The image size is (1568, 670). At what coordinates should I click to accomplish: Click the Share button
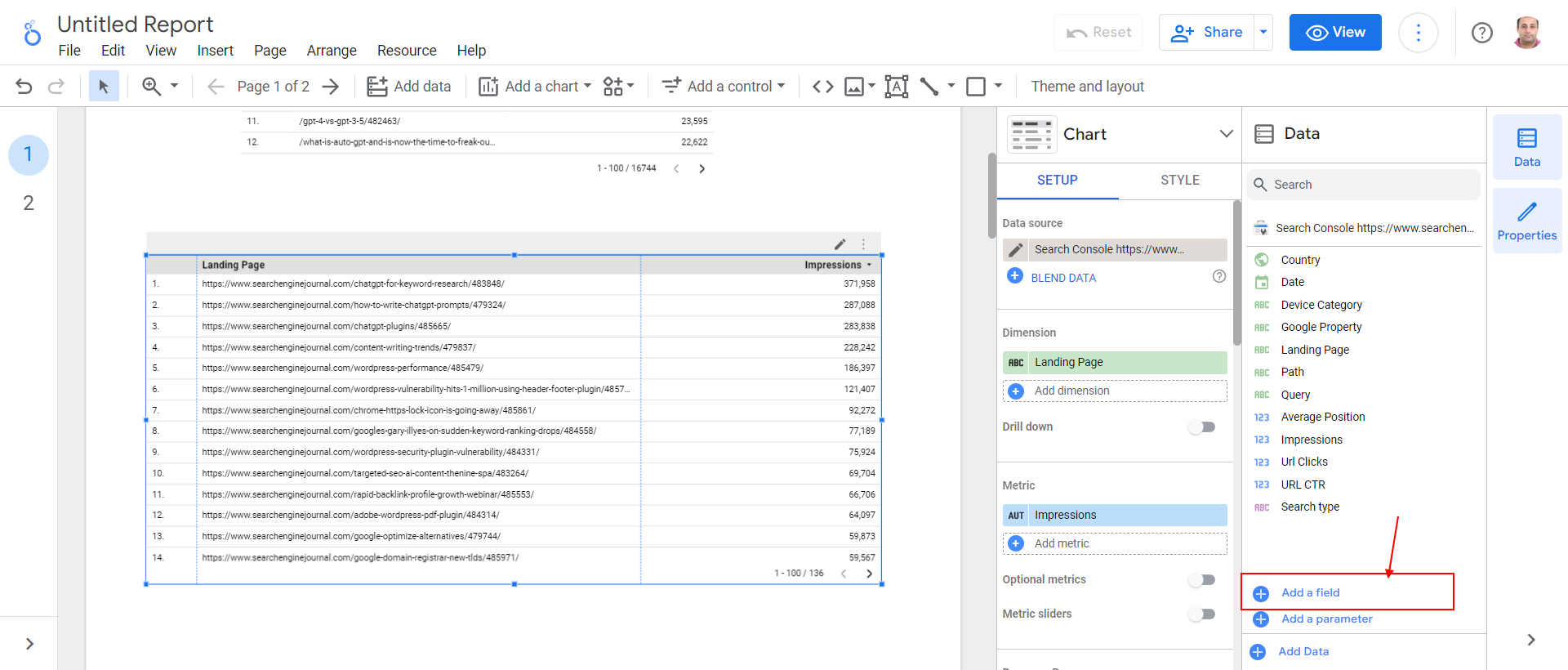pyautogui.click(x=1207, y=33)
